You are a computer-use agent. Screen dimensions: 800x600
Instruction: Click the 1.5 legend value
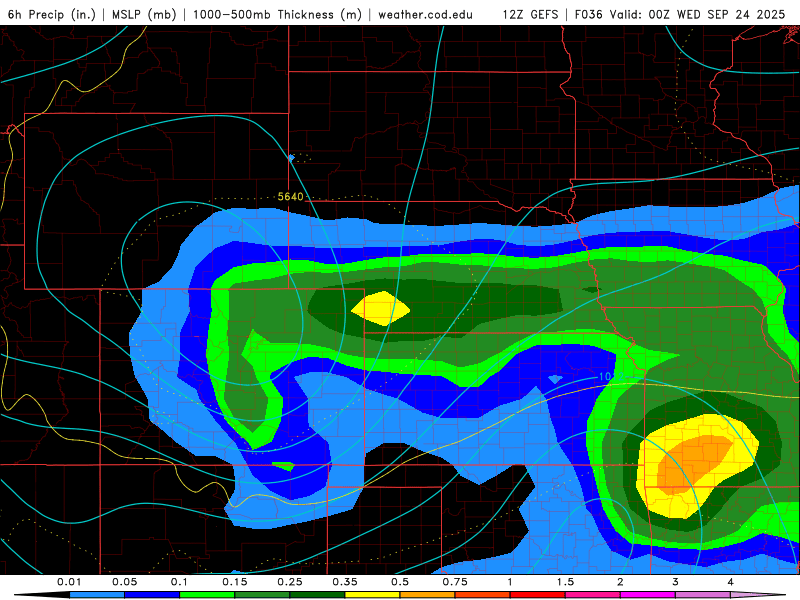pyautogui.click(x=565, y=582)
